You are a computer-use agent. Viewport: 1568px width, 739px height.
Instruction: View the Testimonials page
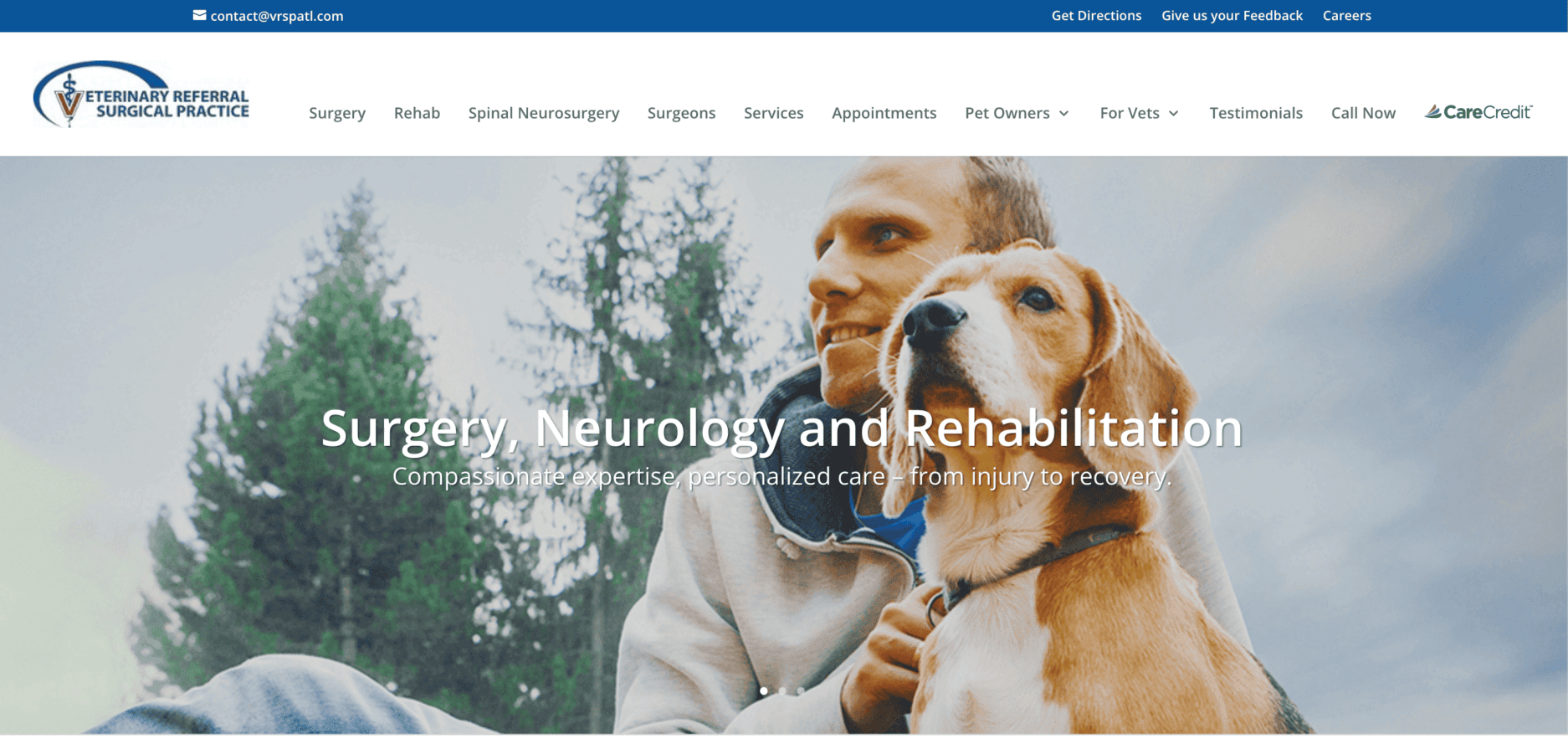(x=1256, y=113)
